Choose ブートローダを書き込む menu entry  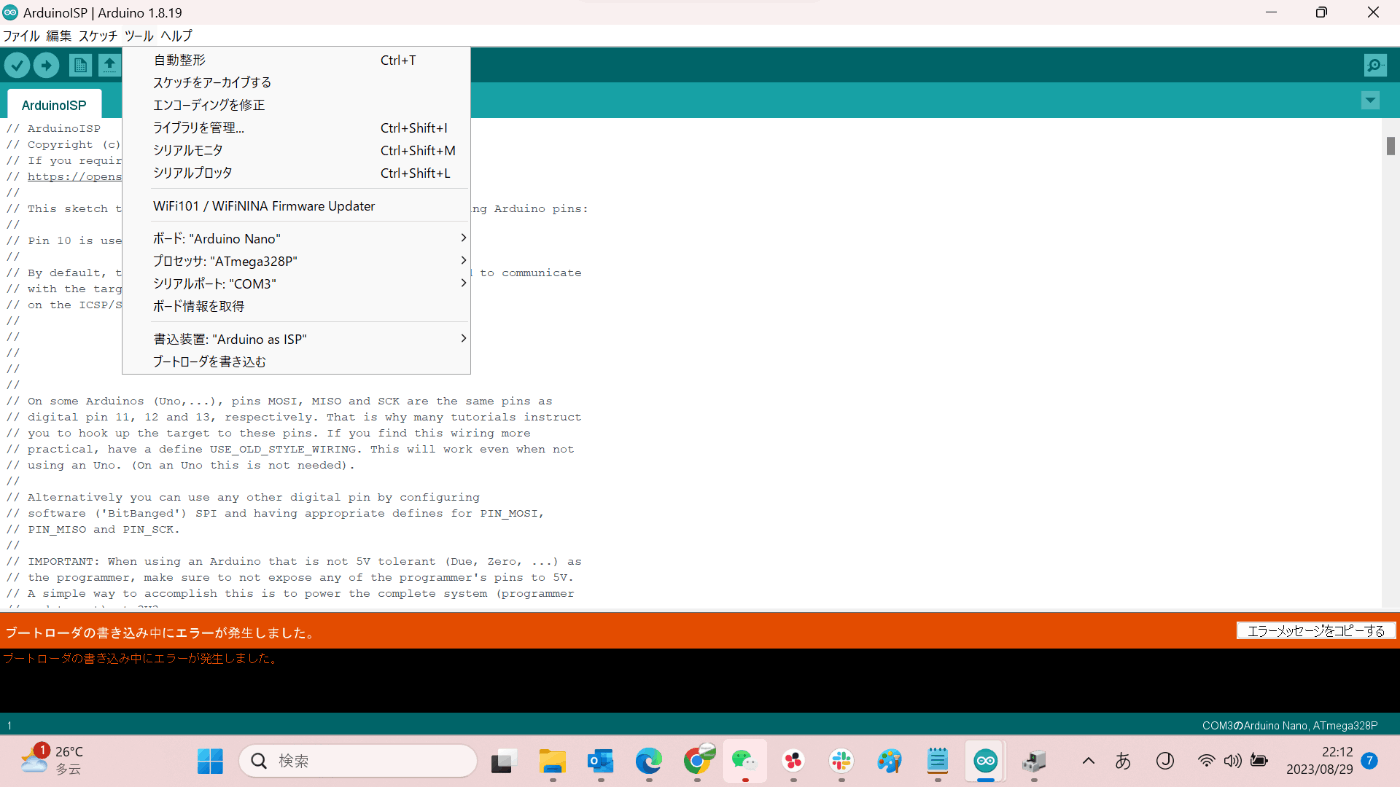pos(296,362)
